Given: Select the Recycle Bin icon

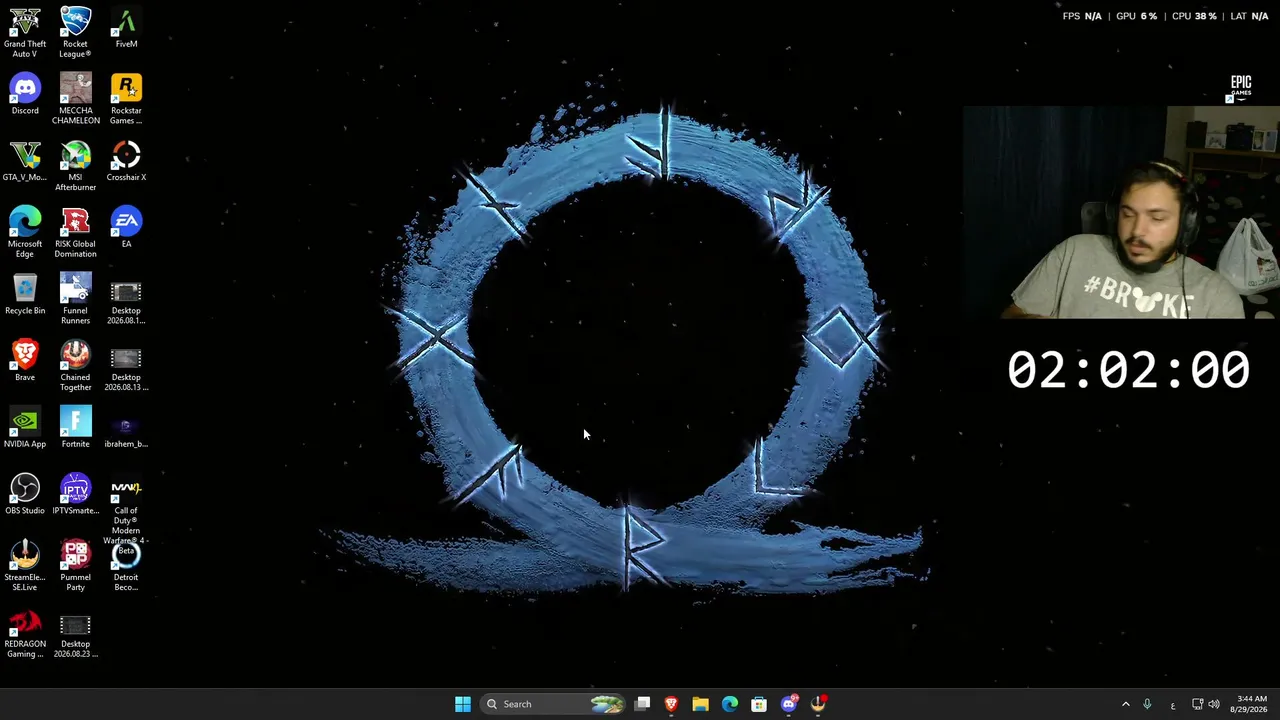Looking at the screenshot, I should coord(25,294).
